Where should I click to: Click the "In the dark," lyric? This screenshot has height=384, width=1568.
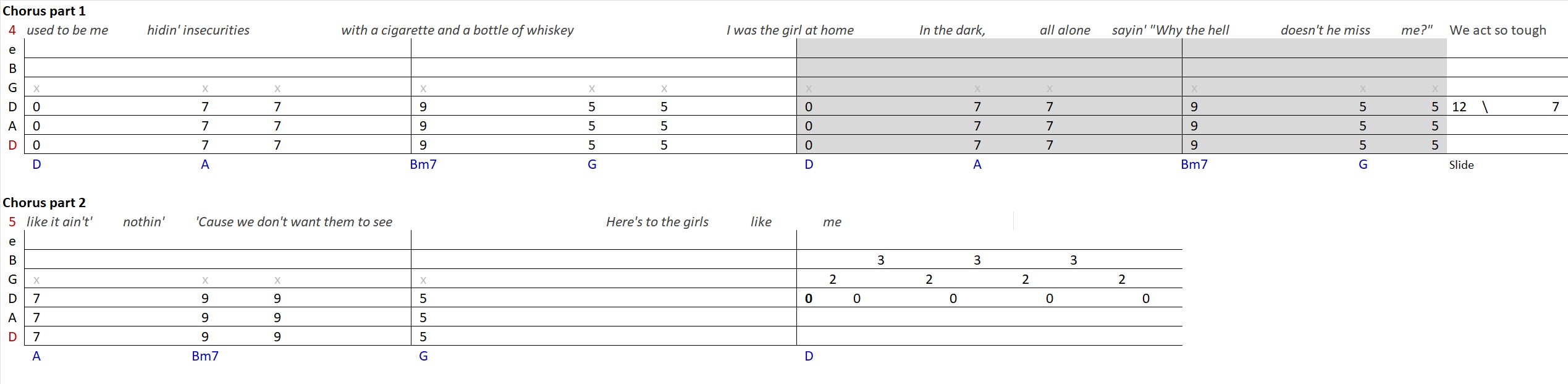952,30
